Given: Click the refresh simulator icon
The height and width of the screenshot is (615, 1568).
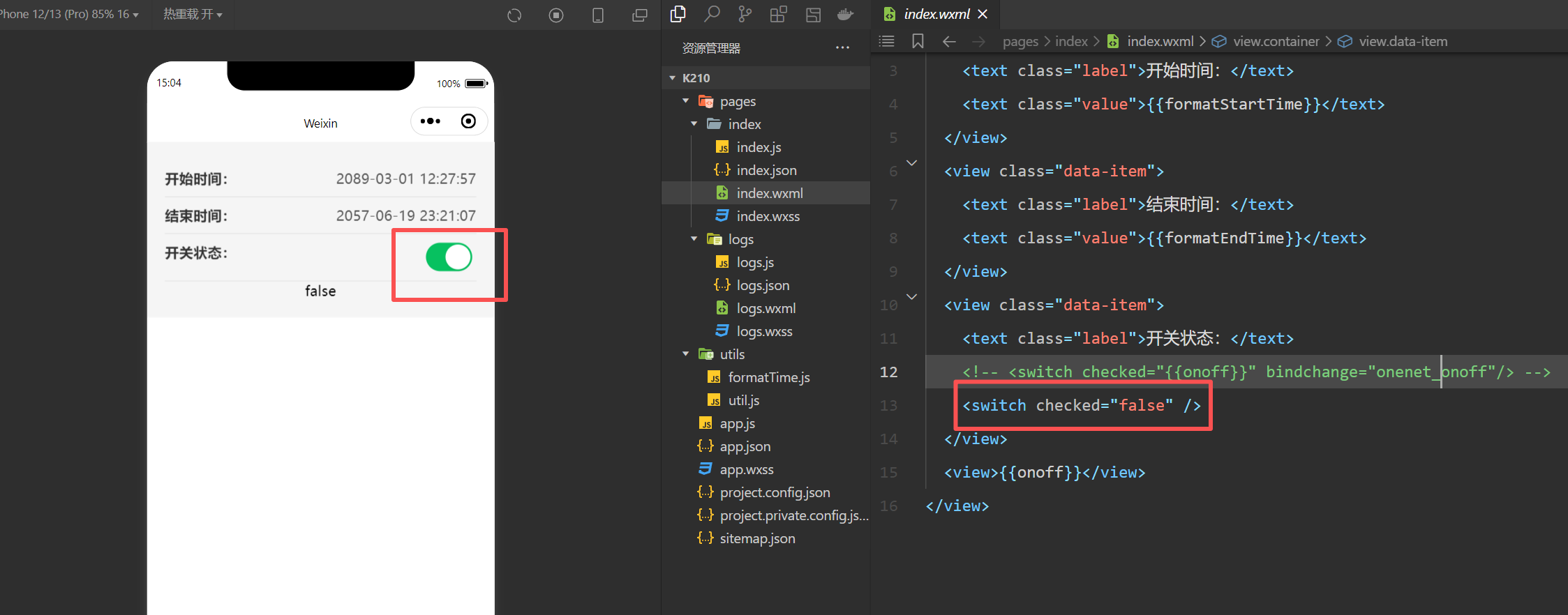Looking at the screenshot, I should pyautogui.click(x=514, y=15).
